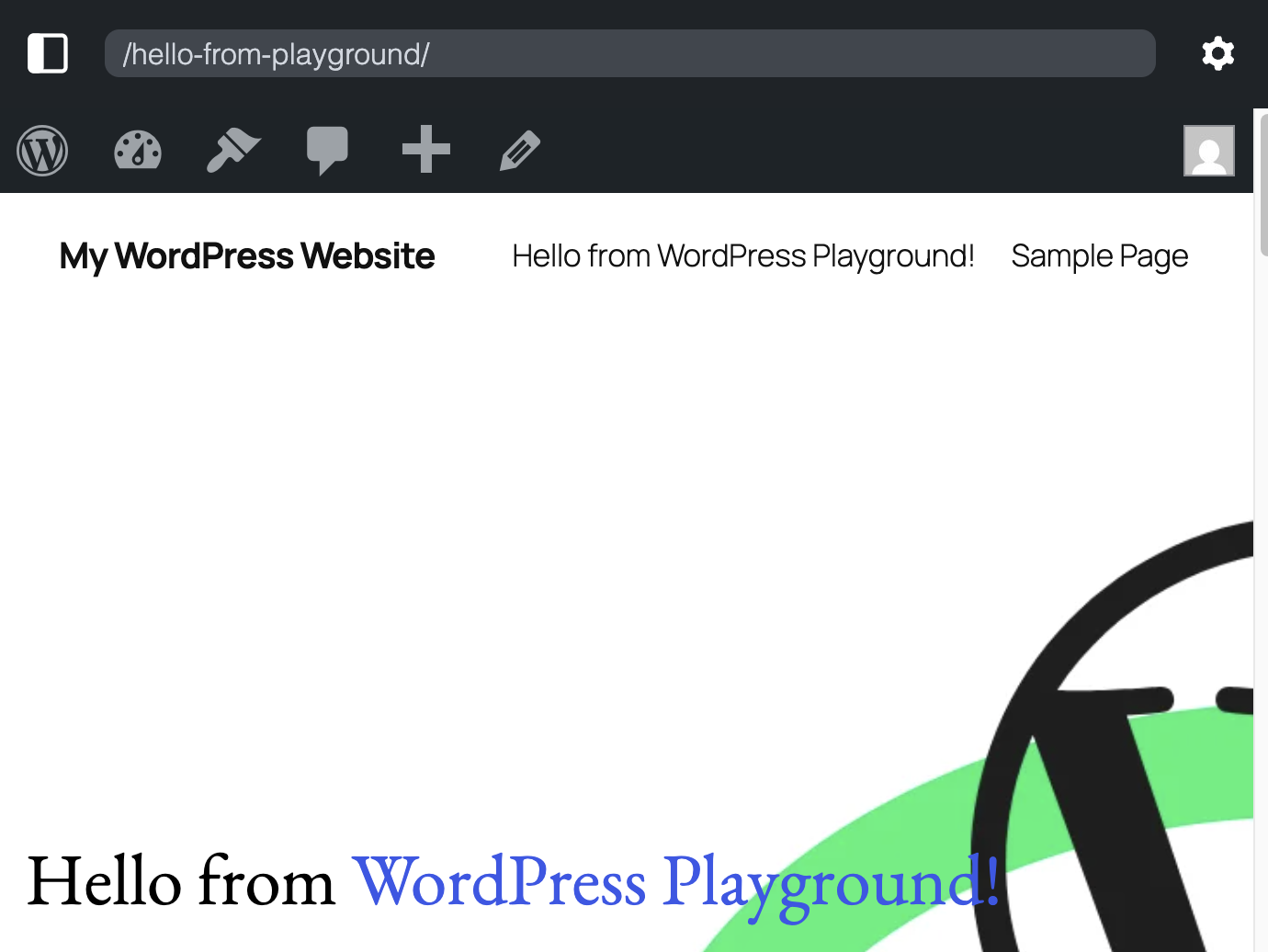Click the /hello-from-playground/ address bar
The width and height of the screenshot is (1268, 952).
coord(629,54)
